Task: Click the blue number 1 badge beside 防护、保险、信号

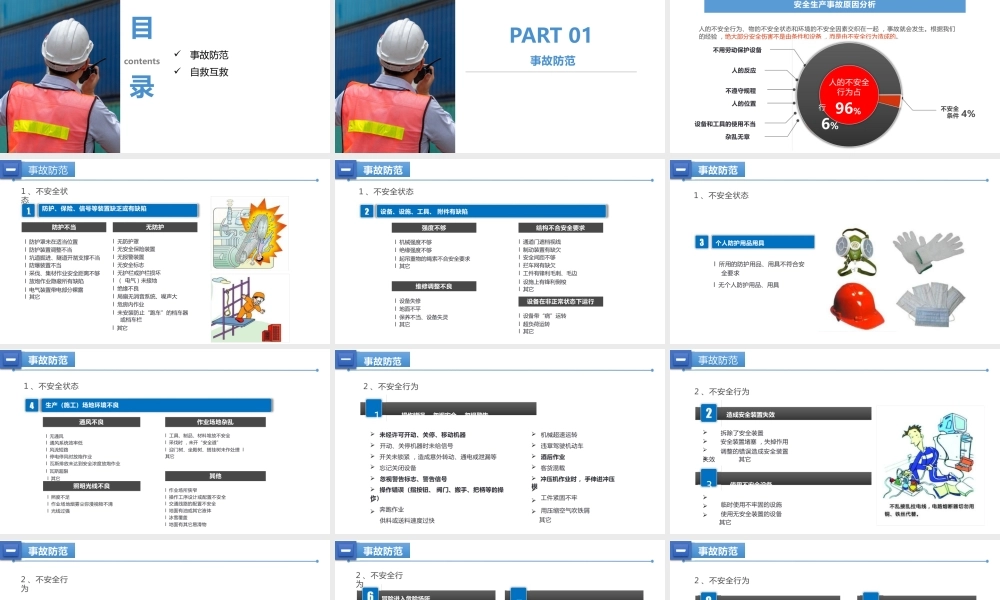Action: [29, 210]
